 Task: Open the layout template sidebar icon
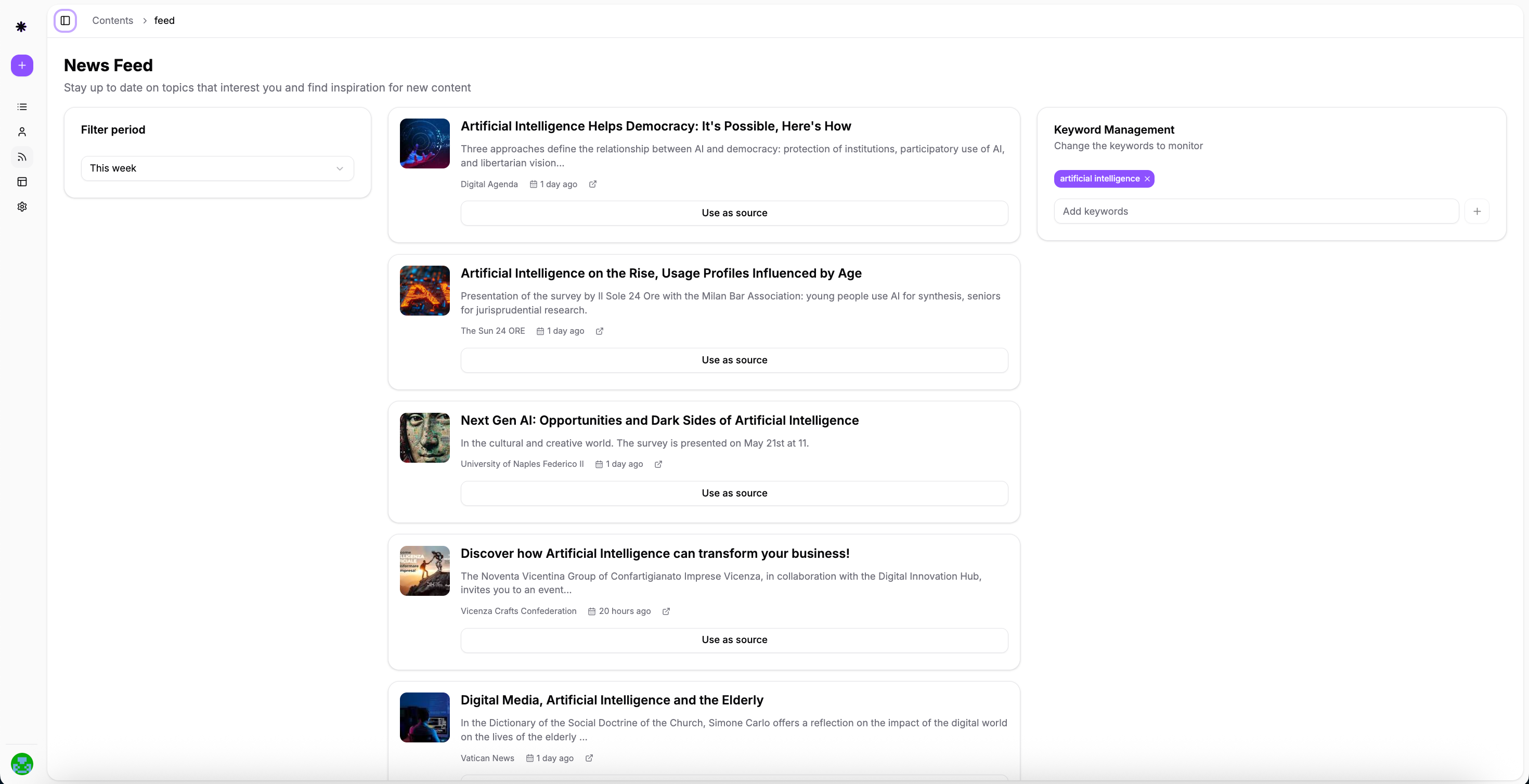22,181
